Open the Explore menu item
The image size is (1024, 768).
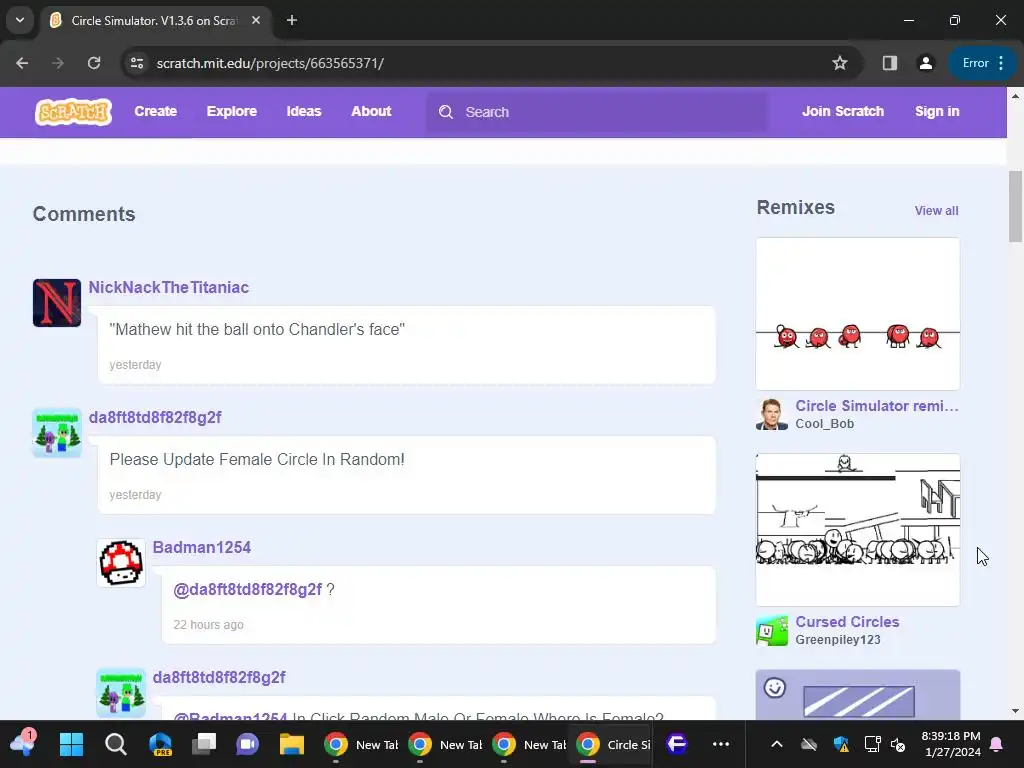coord(232,112)
